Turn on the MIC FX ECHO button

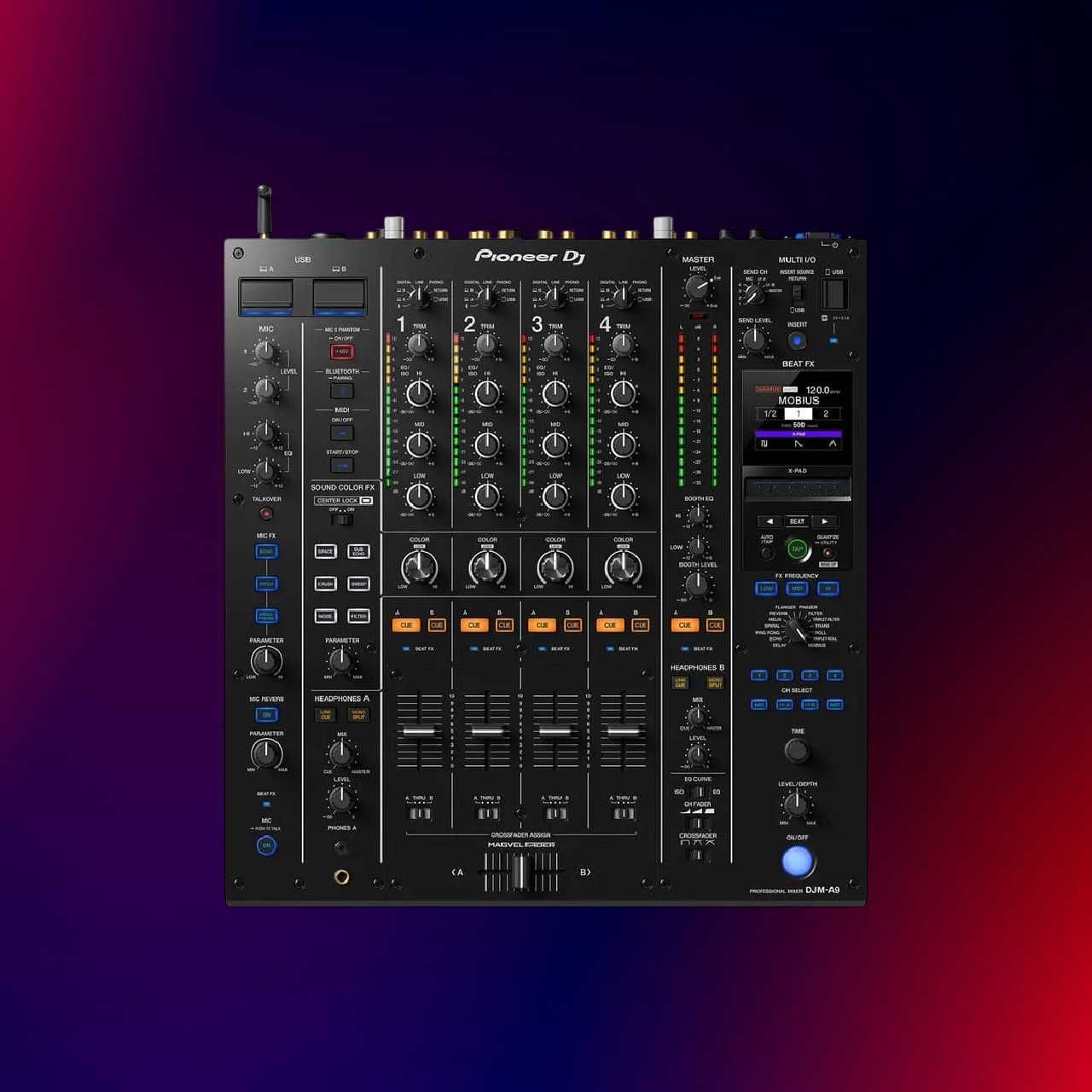(x=266, y=551)
